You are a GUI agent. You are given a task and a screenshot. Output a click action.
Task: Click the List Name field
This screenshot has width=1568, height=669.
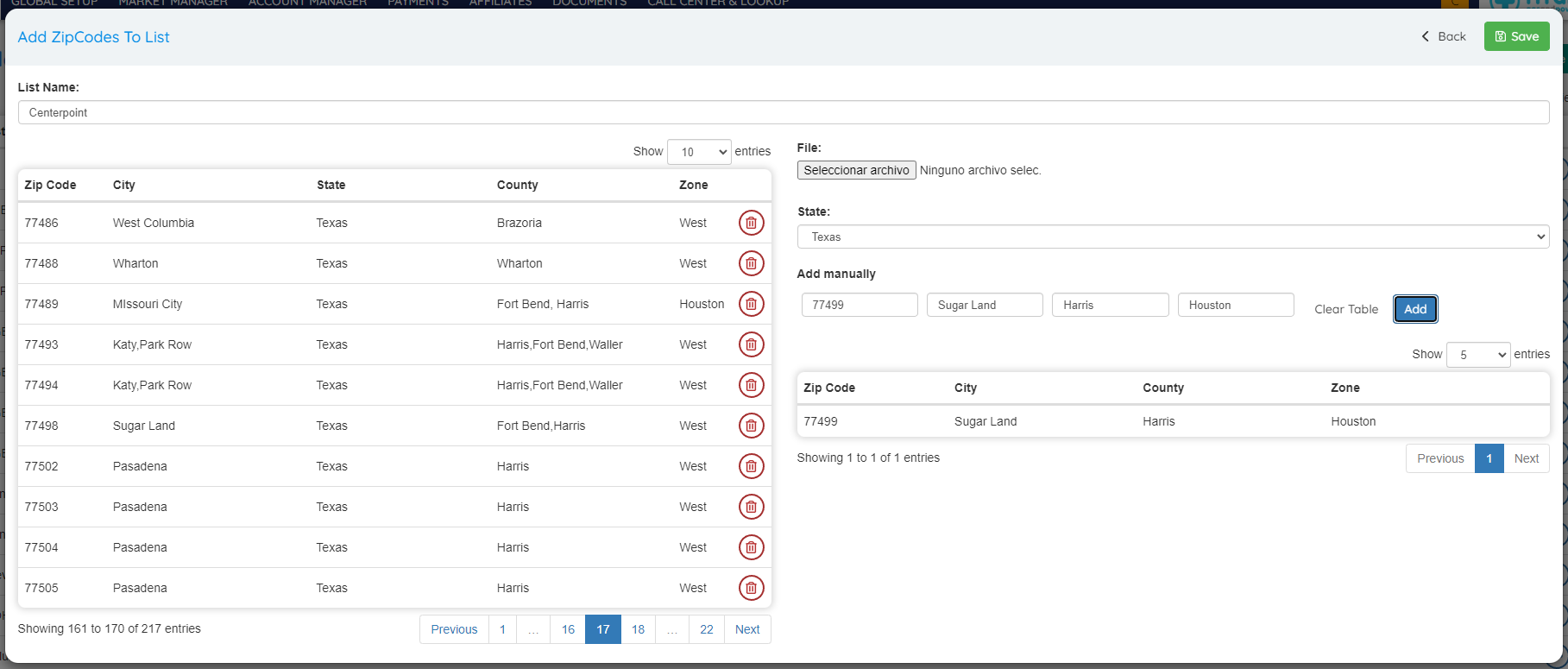(784, 112)
